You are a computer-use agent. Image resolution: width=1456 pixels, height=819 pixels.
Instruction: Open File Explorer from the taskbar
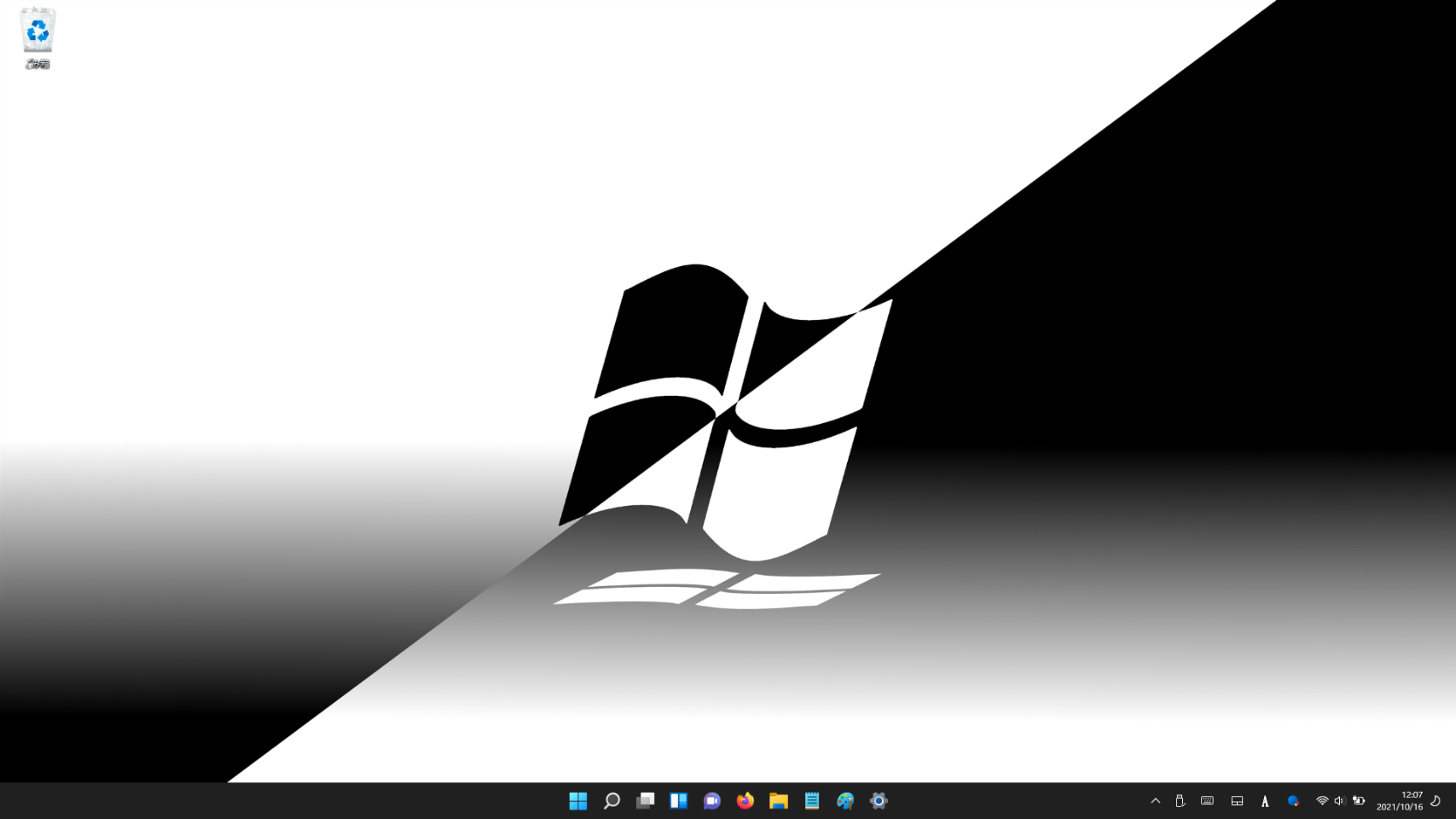(779, 801)
